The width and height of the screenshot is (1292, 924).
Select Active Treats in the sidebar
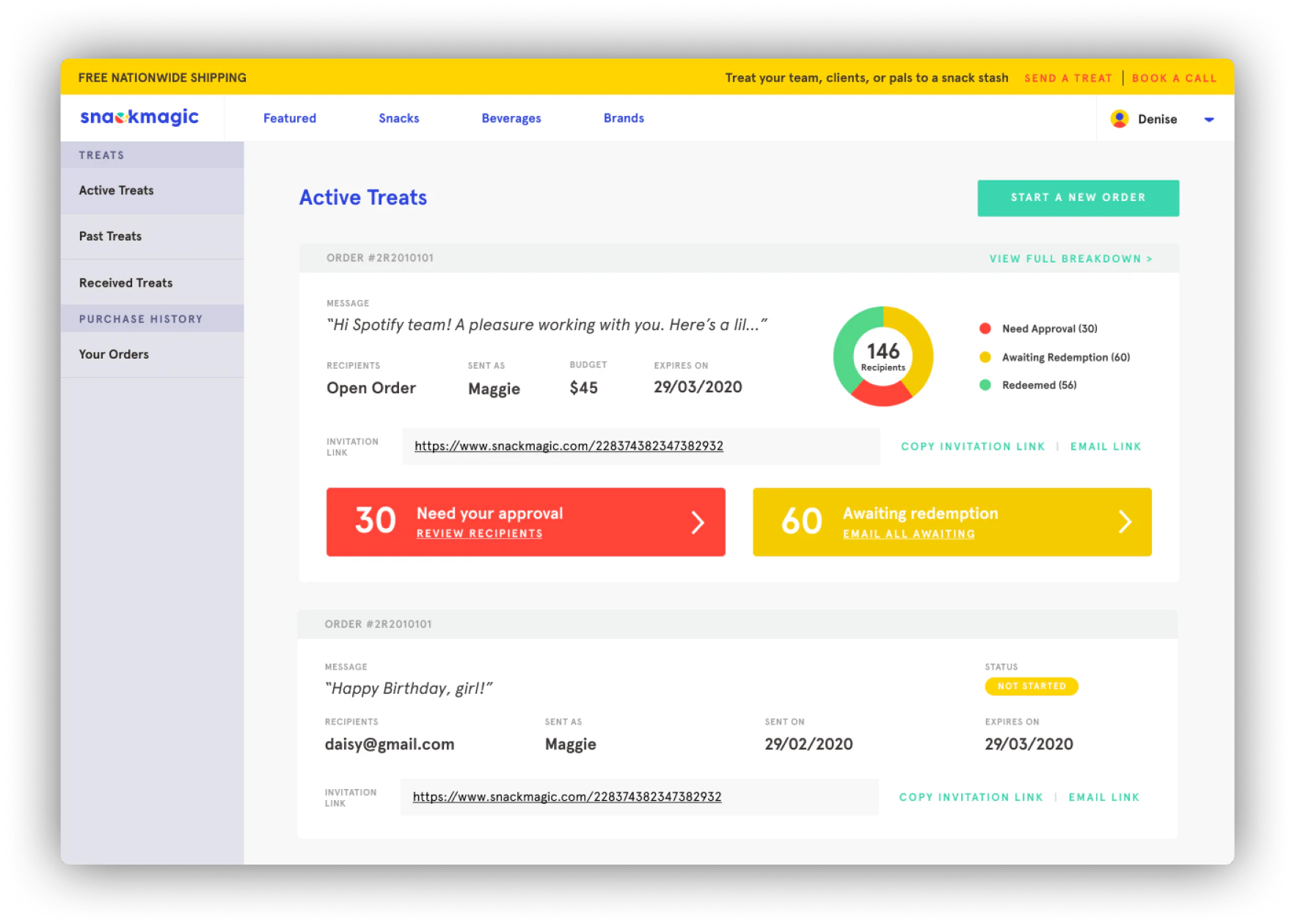[x=152, y=191]
